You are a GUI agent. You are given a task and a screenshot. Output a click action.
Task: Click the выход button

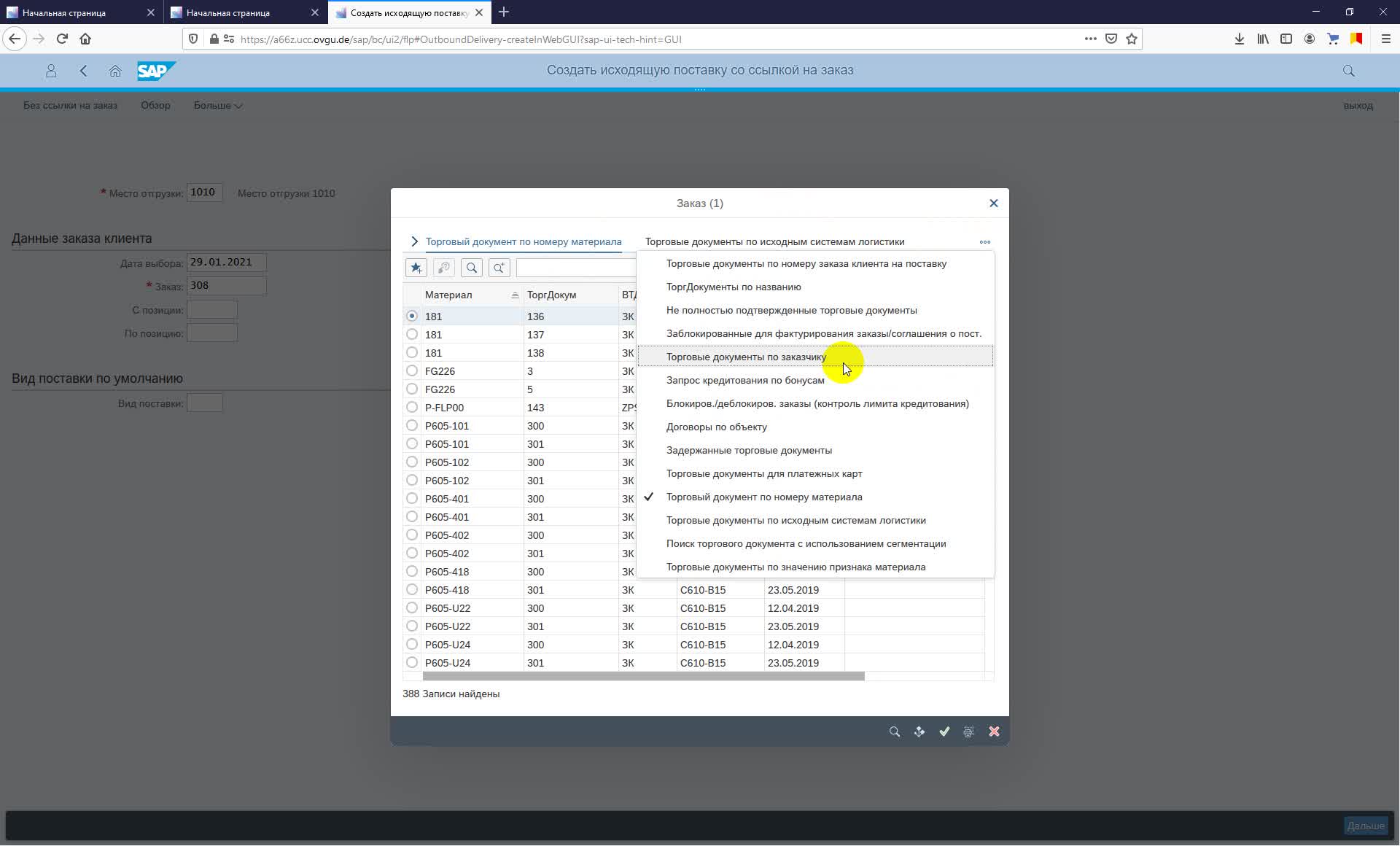(1358, 106)
